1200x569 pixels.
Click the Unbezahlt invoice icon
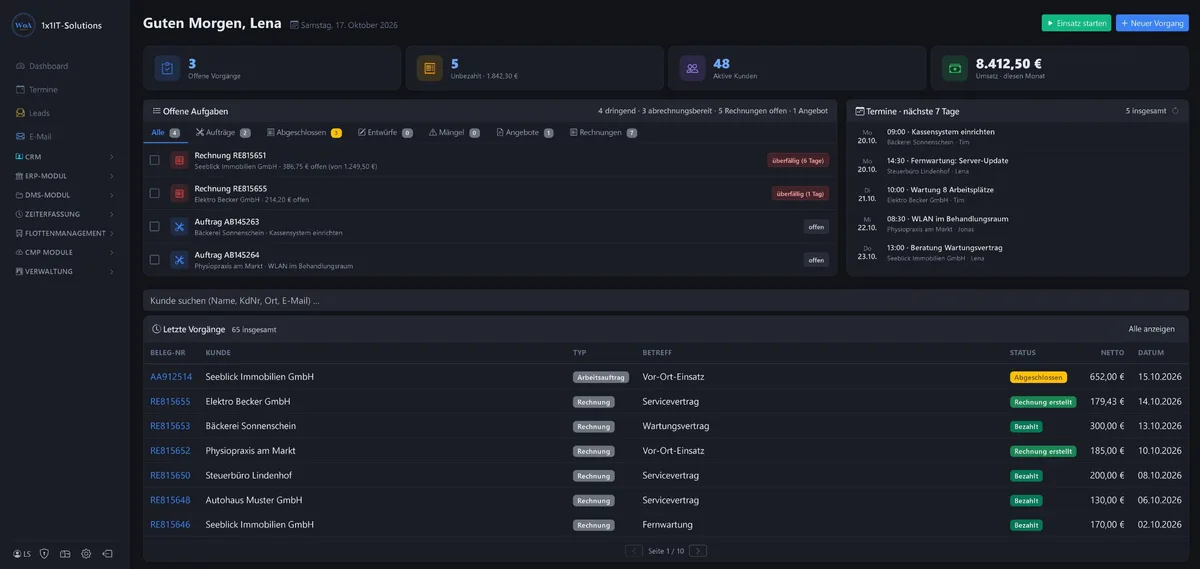click(x=430, y=68)
